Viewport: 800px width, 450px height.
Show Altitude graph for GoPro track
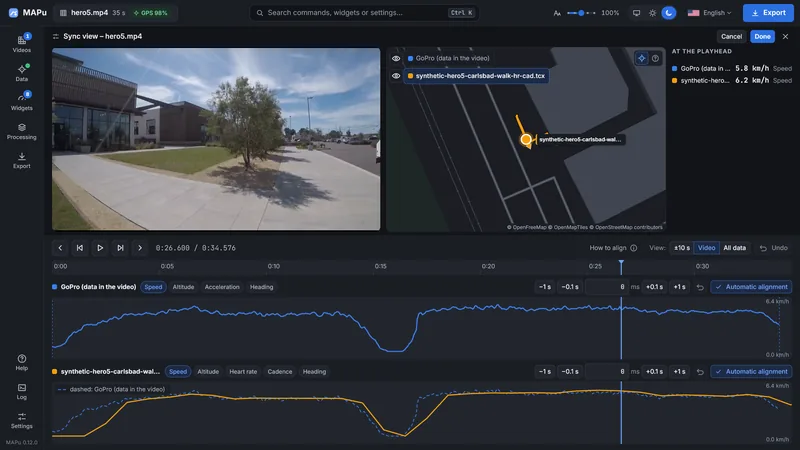click(x=183, y=287)
